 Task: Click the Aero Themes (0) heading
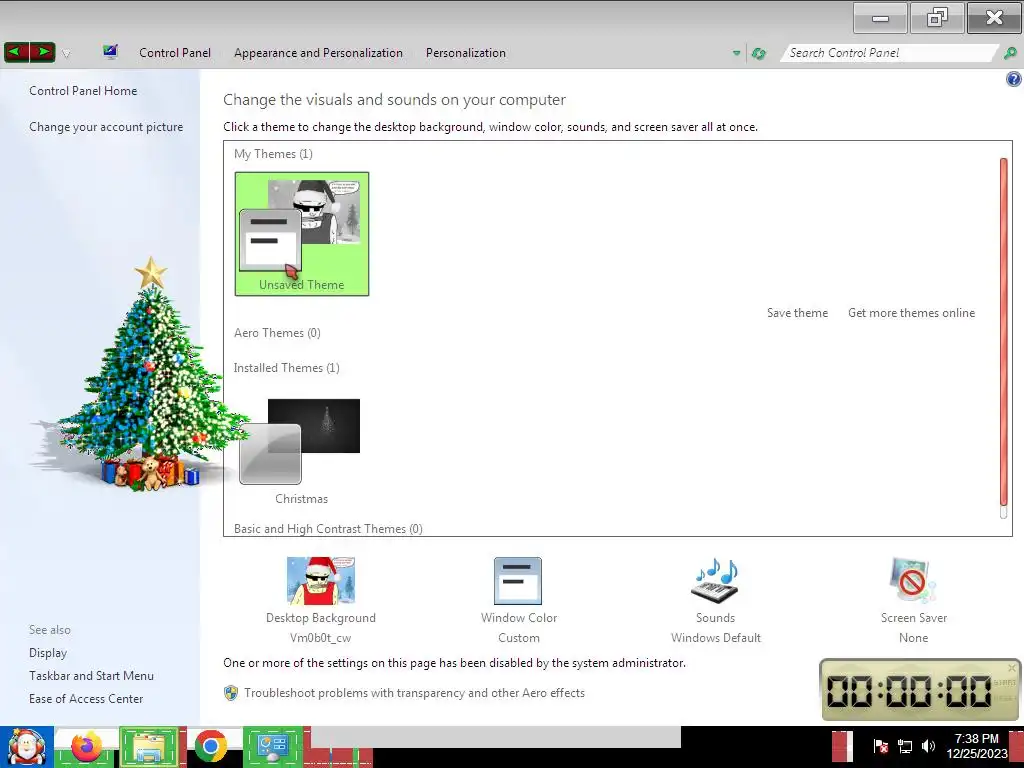tap(277, 333)
